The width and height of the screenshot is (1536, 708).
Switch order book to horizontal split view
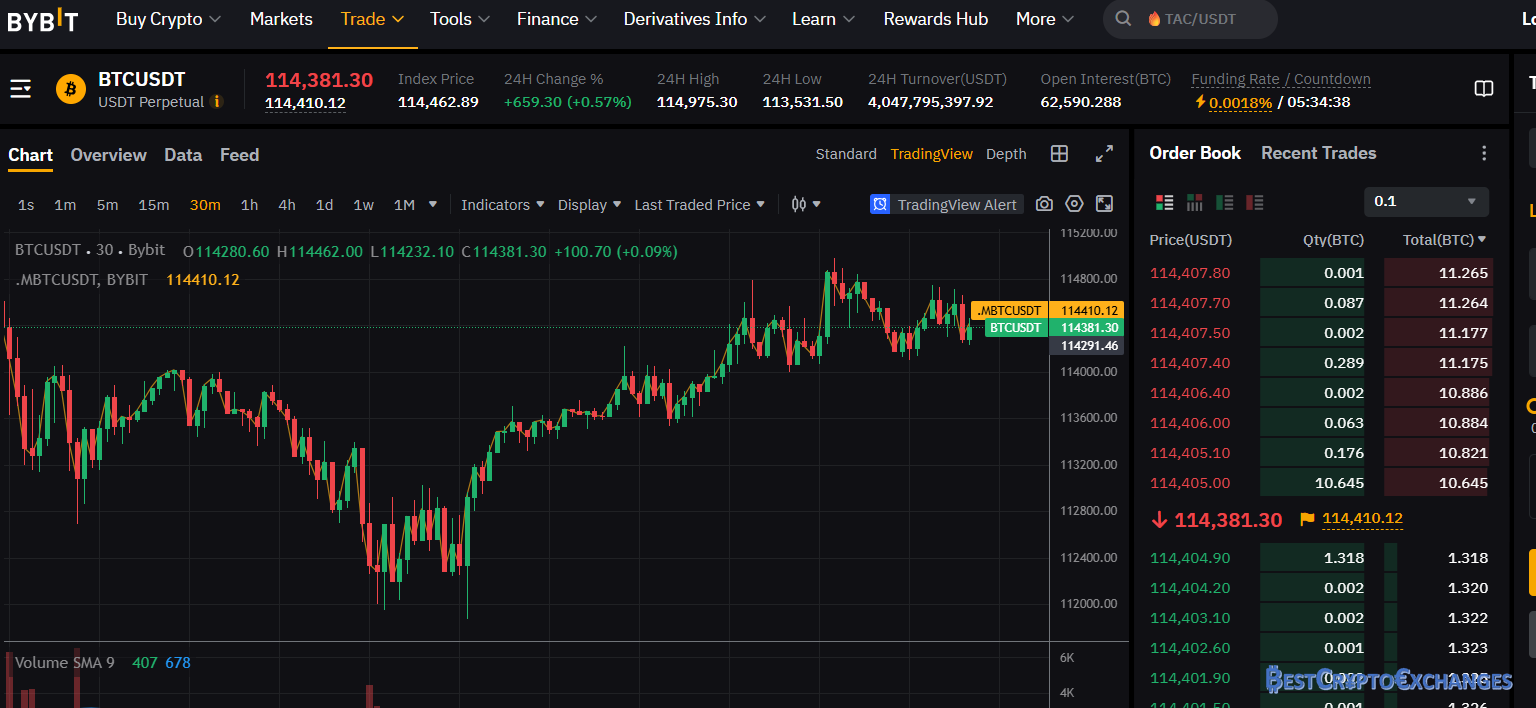[1194, 202]
